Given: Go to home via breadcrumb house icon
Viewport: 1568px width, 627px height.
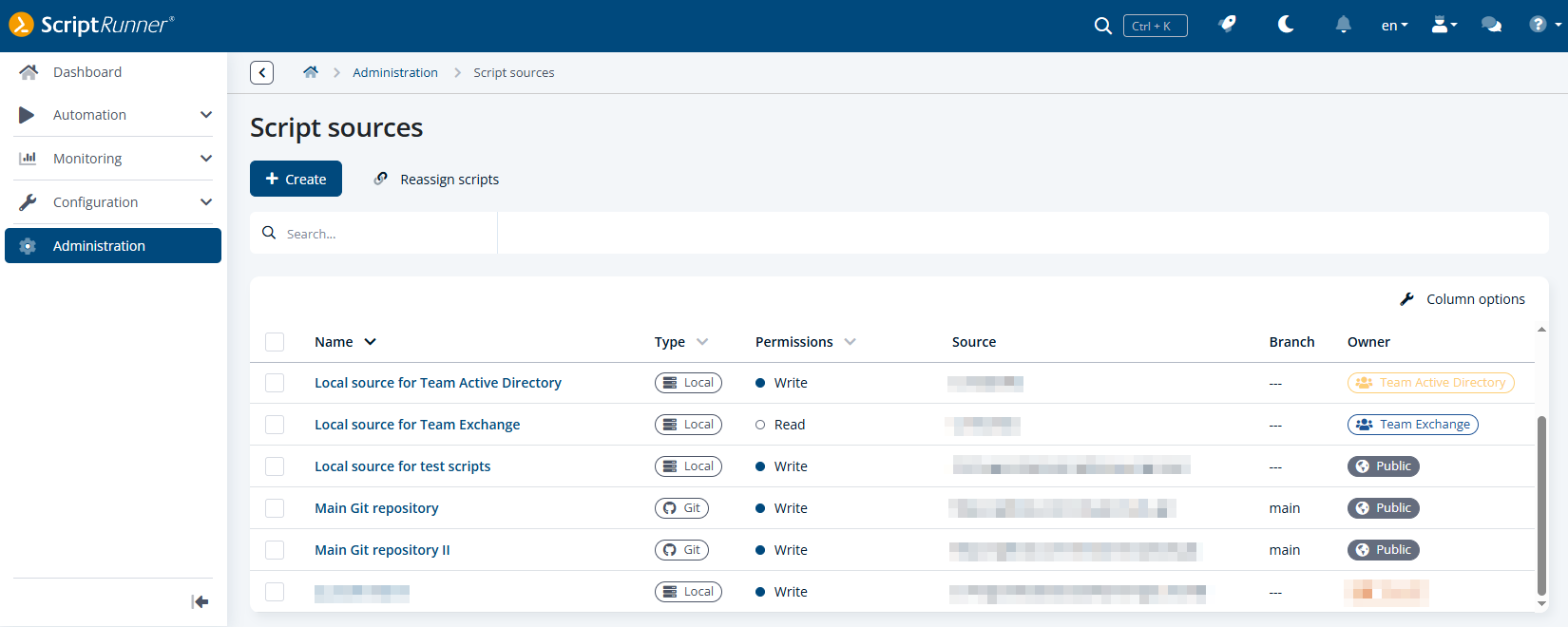Looking at the screenshot, I should pyautogui.click(x=311, y=72).
